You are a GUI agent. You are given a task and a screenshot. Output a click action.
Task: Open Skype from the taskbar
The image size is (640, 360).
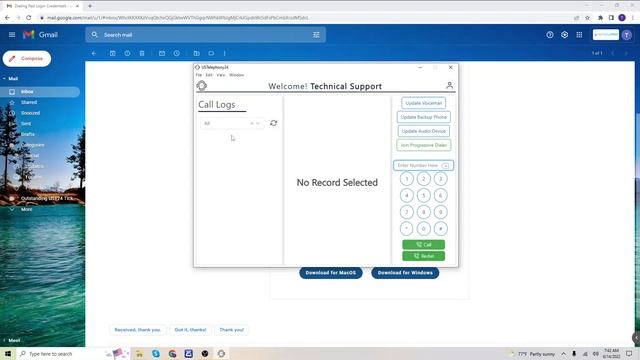point(156,353)
